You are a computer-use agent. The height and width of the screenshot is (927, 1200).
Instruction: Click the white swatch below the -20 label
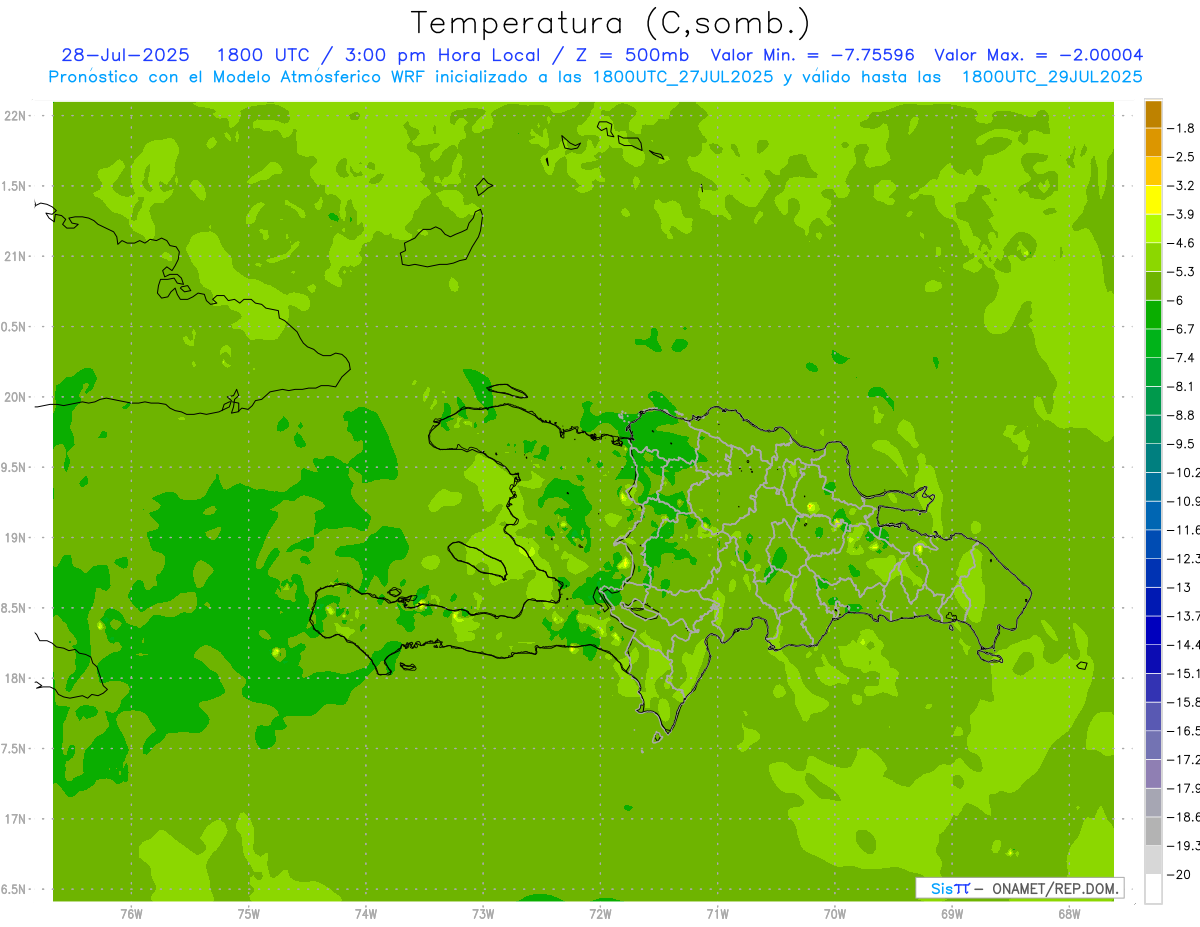point(1153,888)
